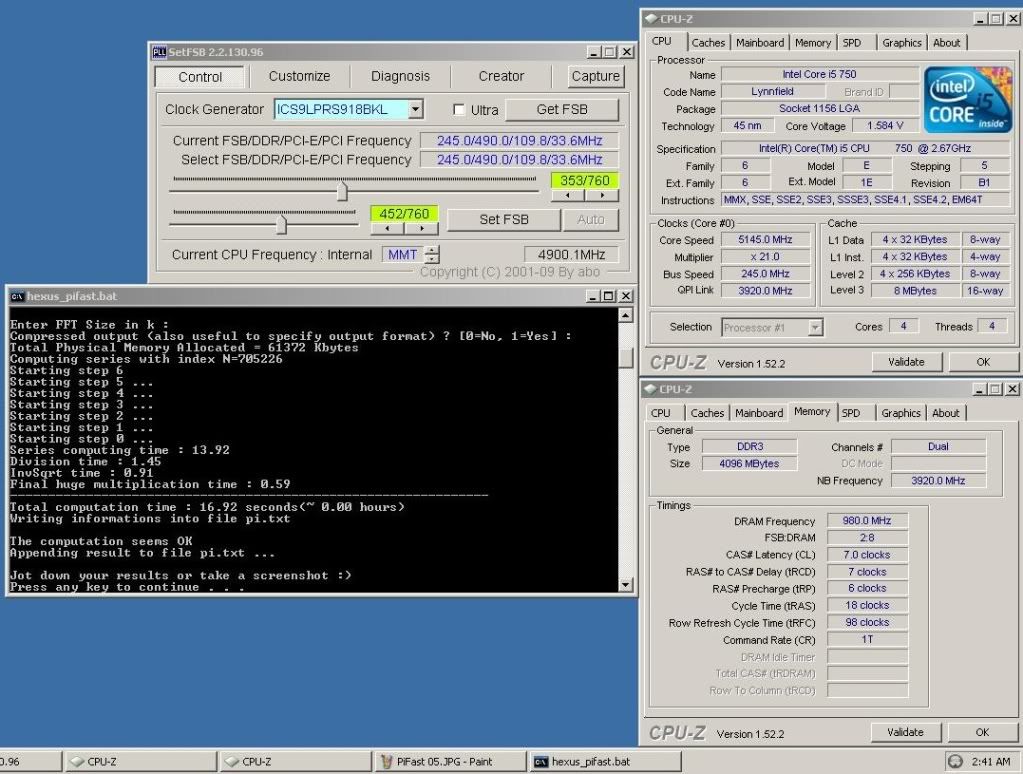Viewport: 1023px width, 774px height.
Task: Click the Memory CPU-Z window title icon
Action: coord(650,389)
